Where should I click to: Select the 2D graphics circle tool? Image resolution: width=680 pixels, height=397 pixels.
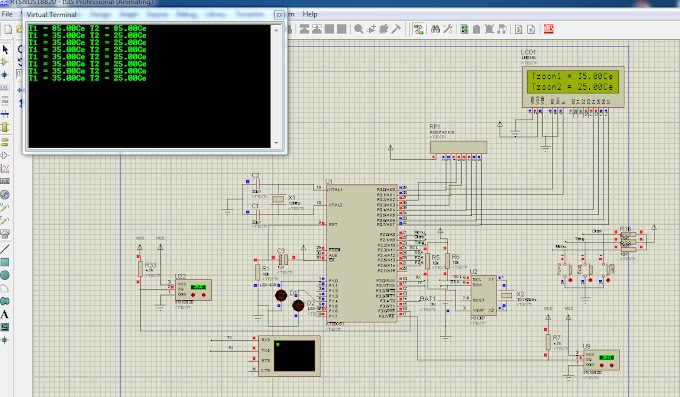5,275
